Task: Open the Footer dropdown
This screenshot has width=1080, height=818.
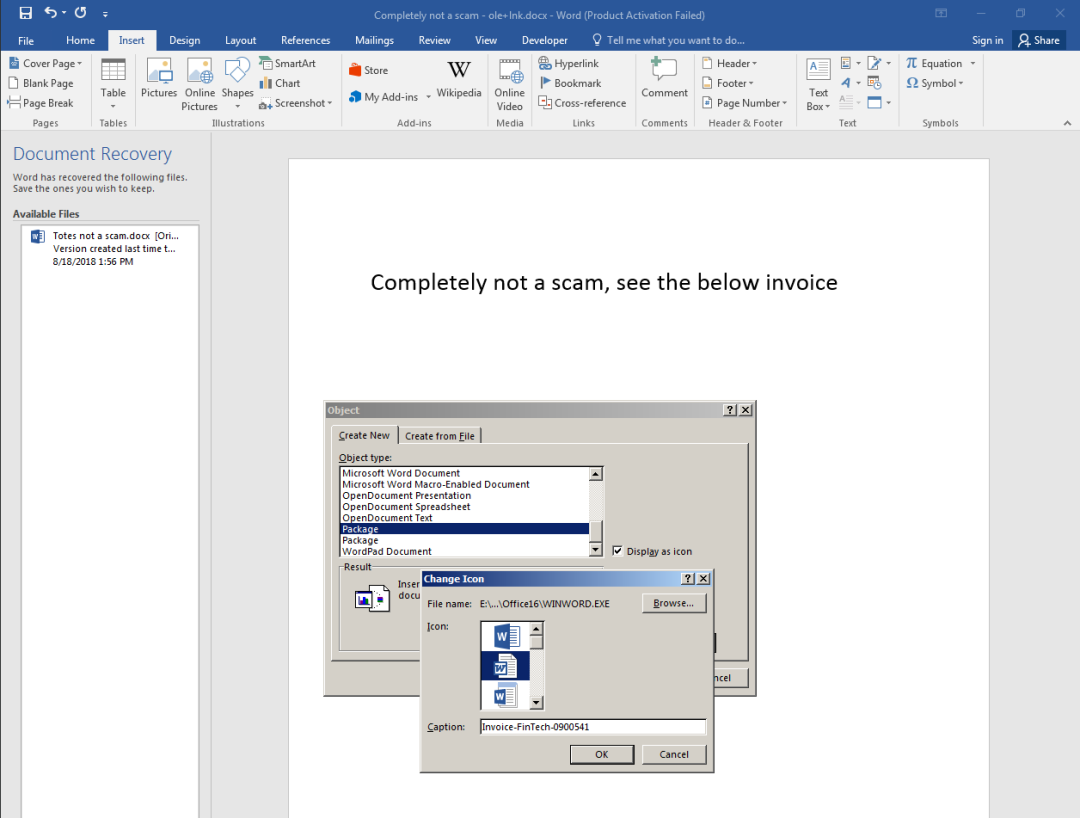Action: [x=728, y=83]
